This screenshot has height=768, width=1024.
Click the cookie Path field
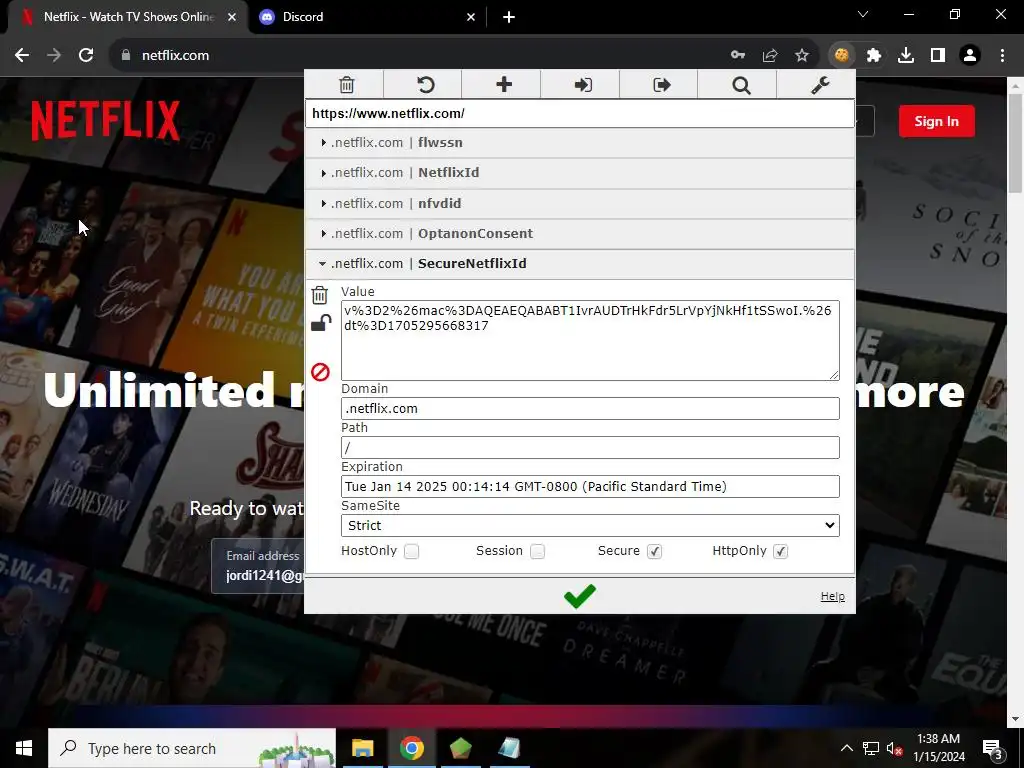[590, 447]
